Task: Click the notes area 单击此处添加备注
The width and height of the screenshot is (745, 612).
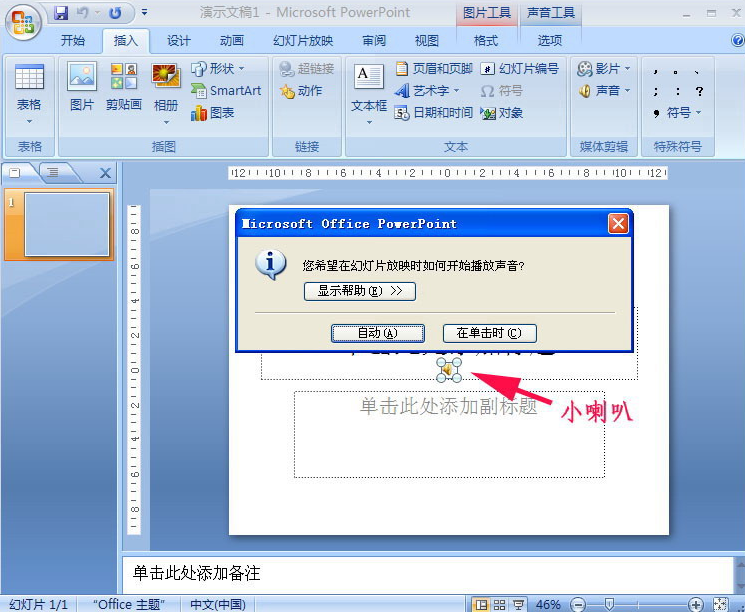Action: click(428, 573)
